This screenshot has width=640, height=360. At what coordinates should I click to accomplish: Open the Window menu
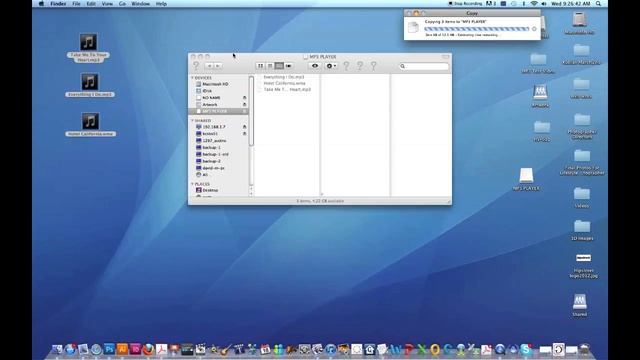(140, 4)
